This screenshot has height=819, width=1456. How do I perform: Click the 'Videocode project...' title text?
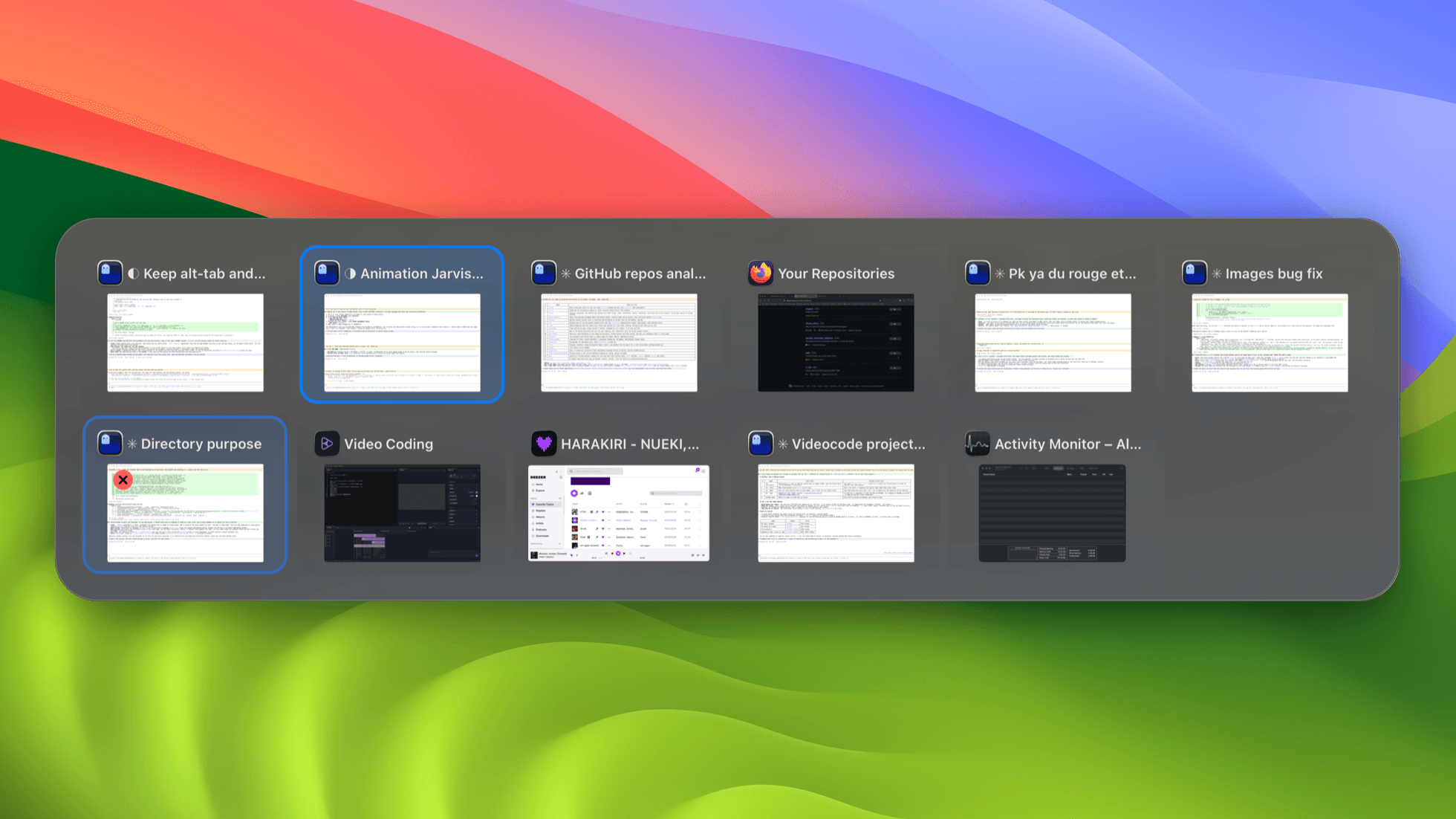pos(859,444)
